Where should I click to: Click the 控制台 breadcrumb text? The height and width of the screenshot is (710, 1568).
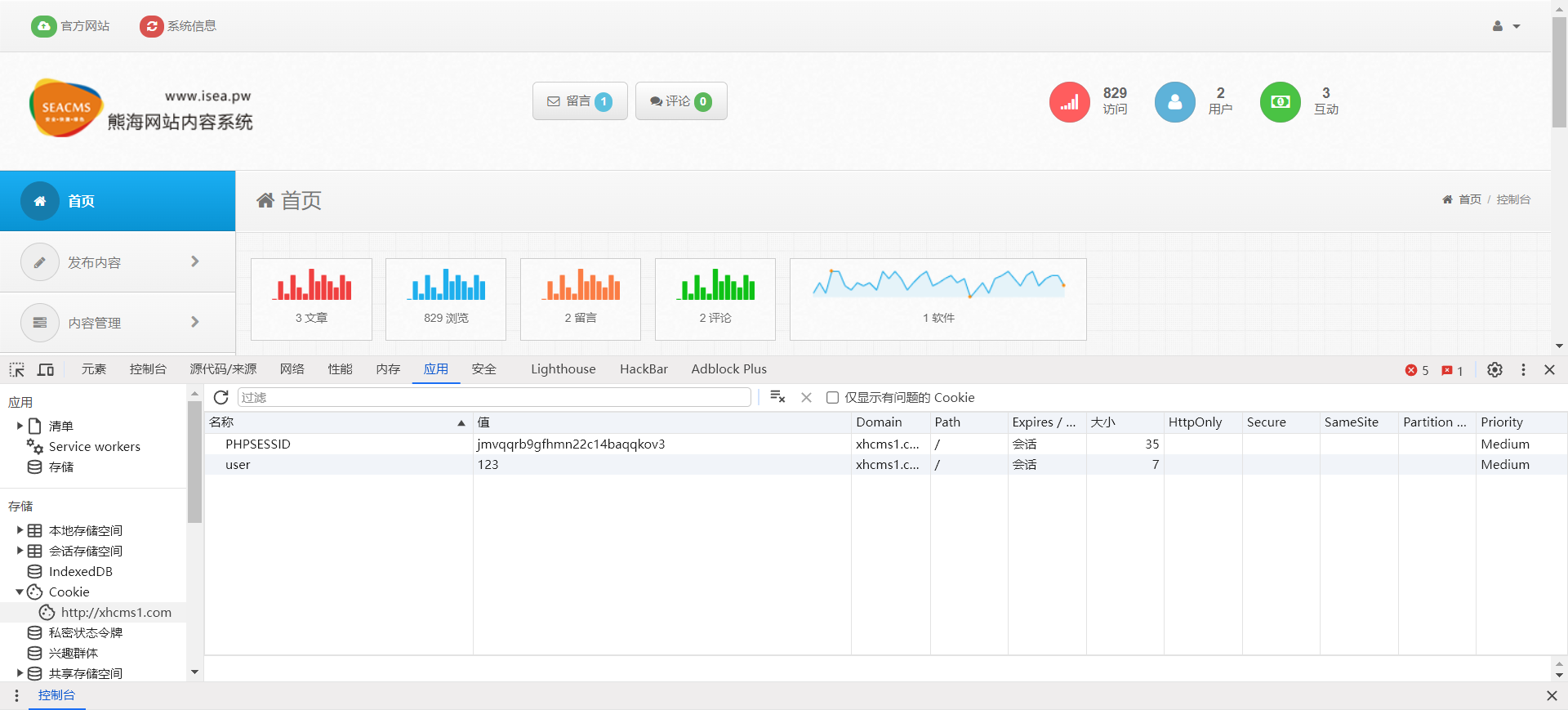pyautogui.click(x=1513, y=199)
